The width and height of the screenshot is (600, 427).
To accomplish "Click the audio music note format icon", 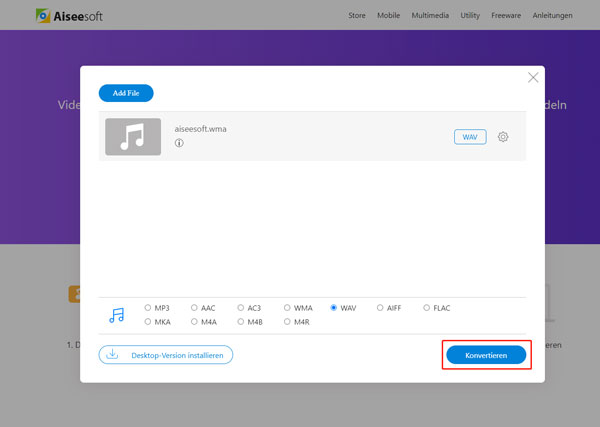I will coord(117,315).
